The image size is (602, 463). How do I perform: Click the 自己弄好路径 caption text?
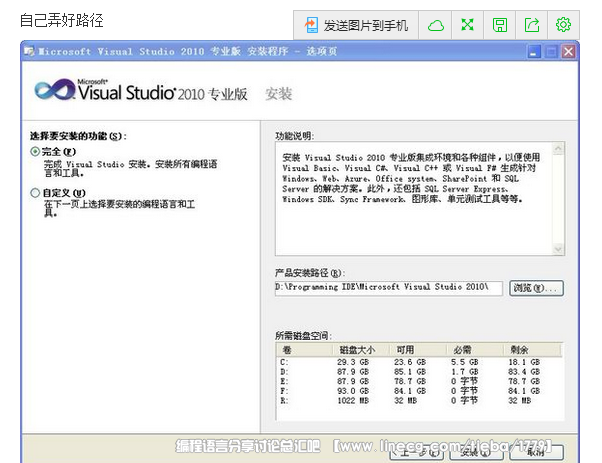61,20
